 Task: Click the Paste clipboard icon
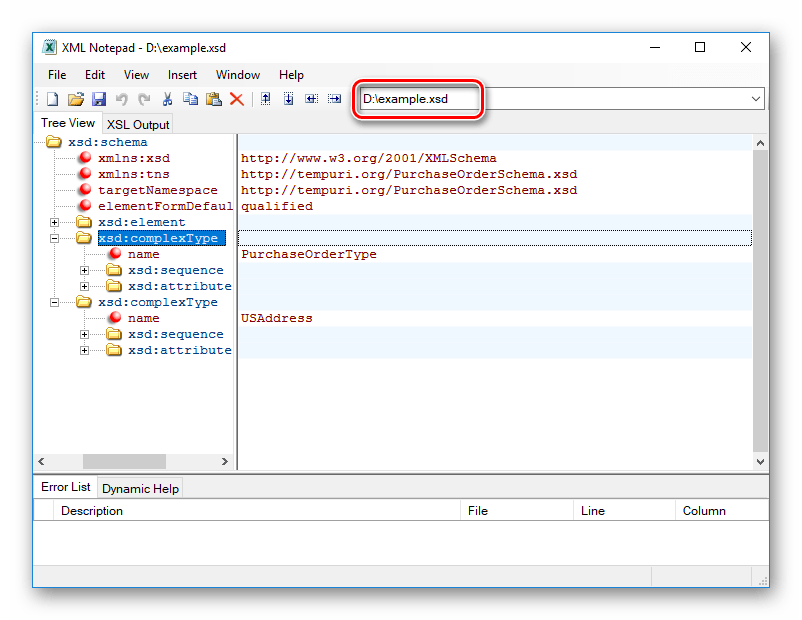[214, 99]
